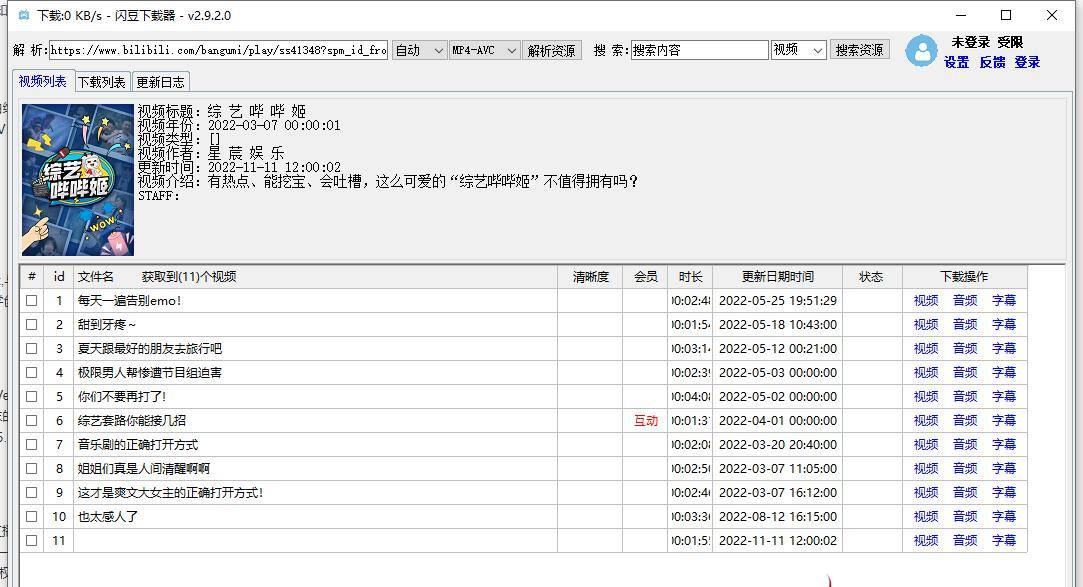Open 设置 settings link
Screen dimensions: 1083x587
956,62
